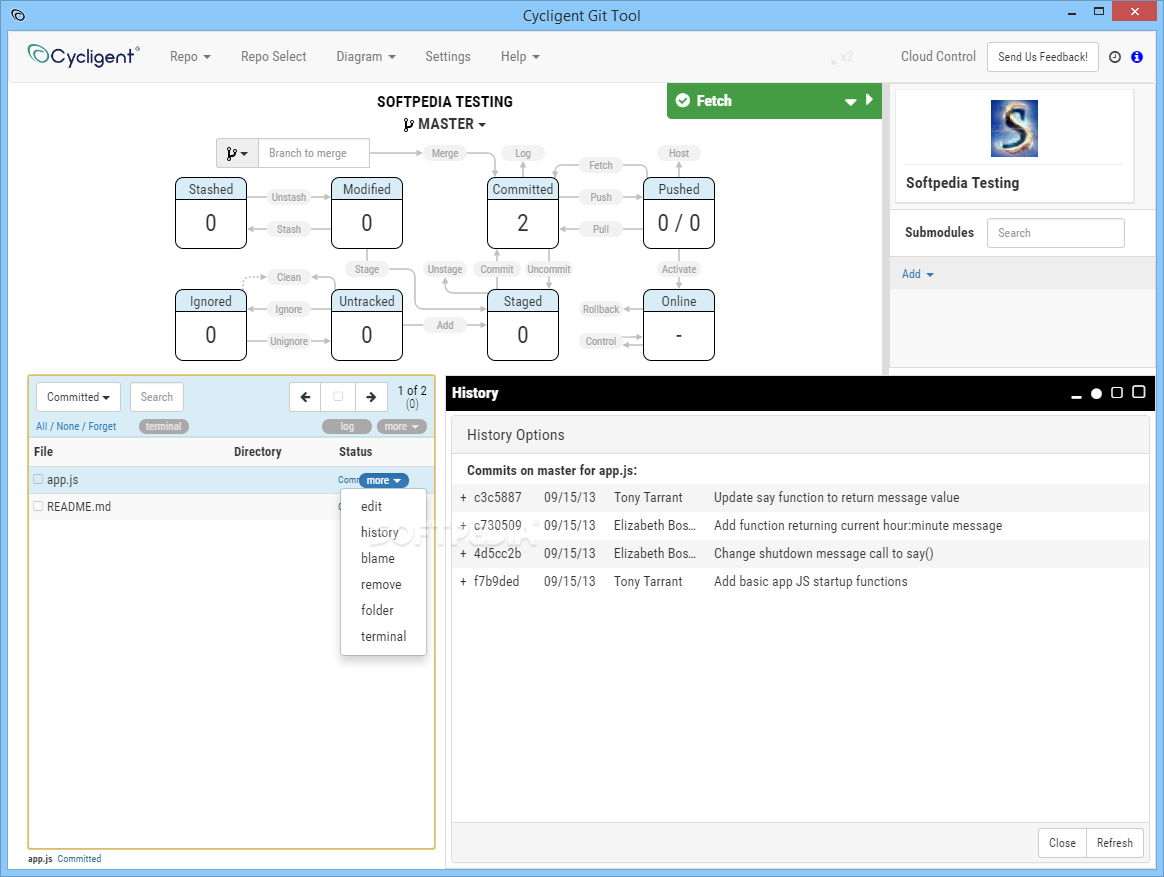Click the Fetch play arrow icon
The width and height of the screenshot is (1164, 877).
pos(869,100)
